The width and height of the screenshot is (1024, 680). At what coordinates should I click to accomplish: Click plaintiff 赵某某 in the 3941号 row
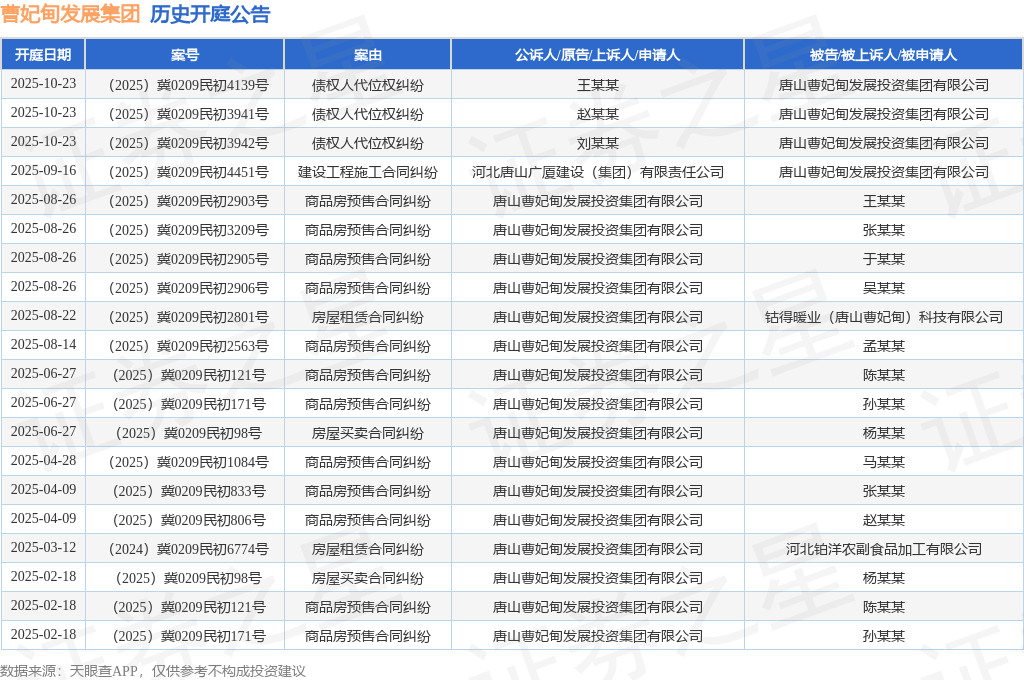pyautogui.click(x=598, y=114)
